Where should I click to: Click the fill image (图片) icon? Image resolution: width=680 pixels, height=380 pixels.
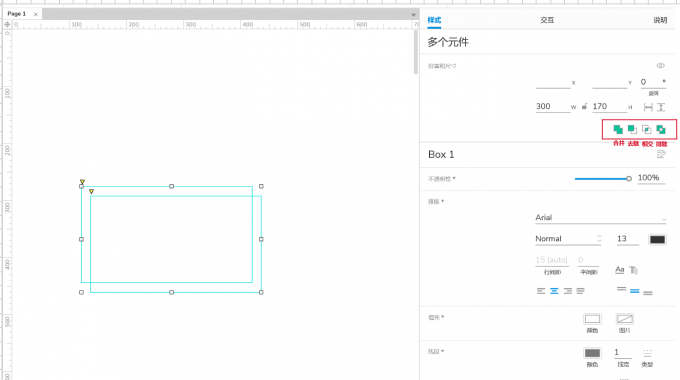[x=624, y=319]
